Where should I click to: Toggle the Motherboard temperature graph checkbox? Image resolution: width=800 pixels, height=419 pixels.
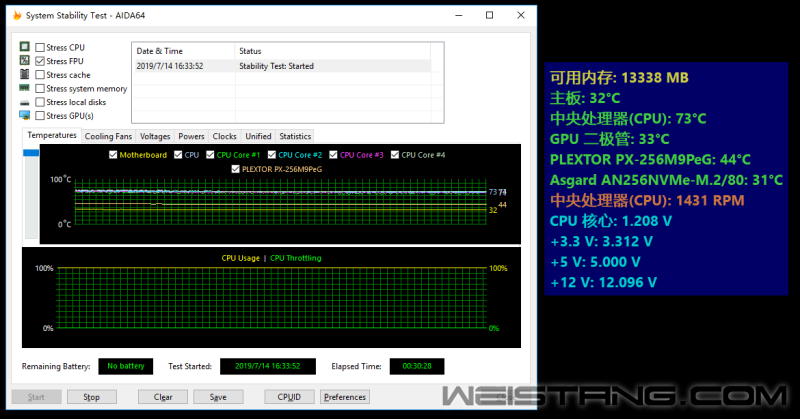tap(113, 155)
